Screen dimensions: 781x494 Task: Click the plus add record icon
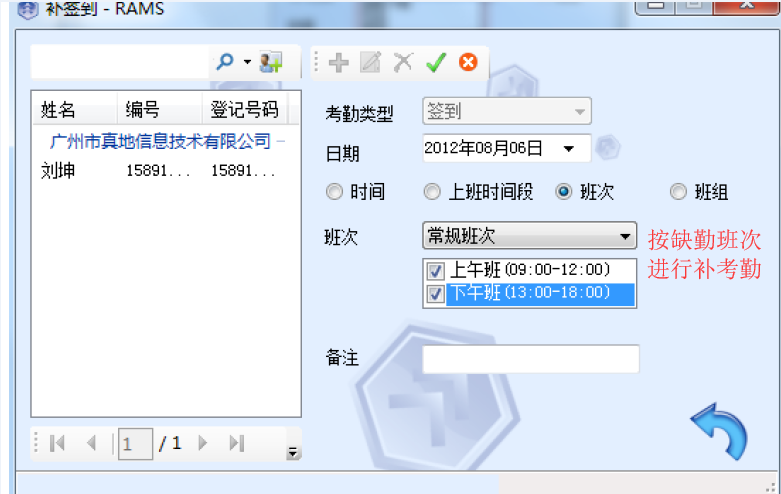pyautogui.click(x=339, y=63)
